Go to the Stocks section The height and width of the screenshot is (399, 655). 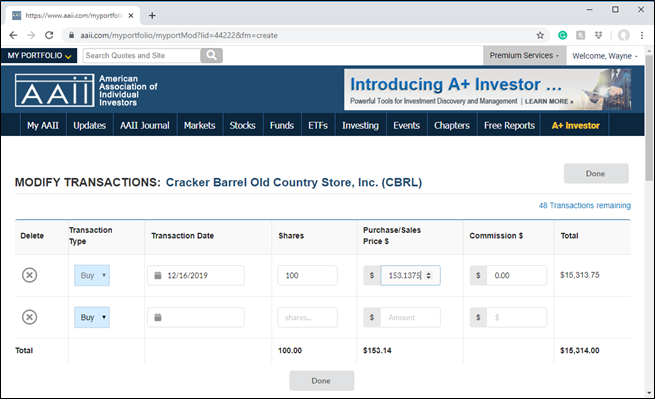[242, 125]
